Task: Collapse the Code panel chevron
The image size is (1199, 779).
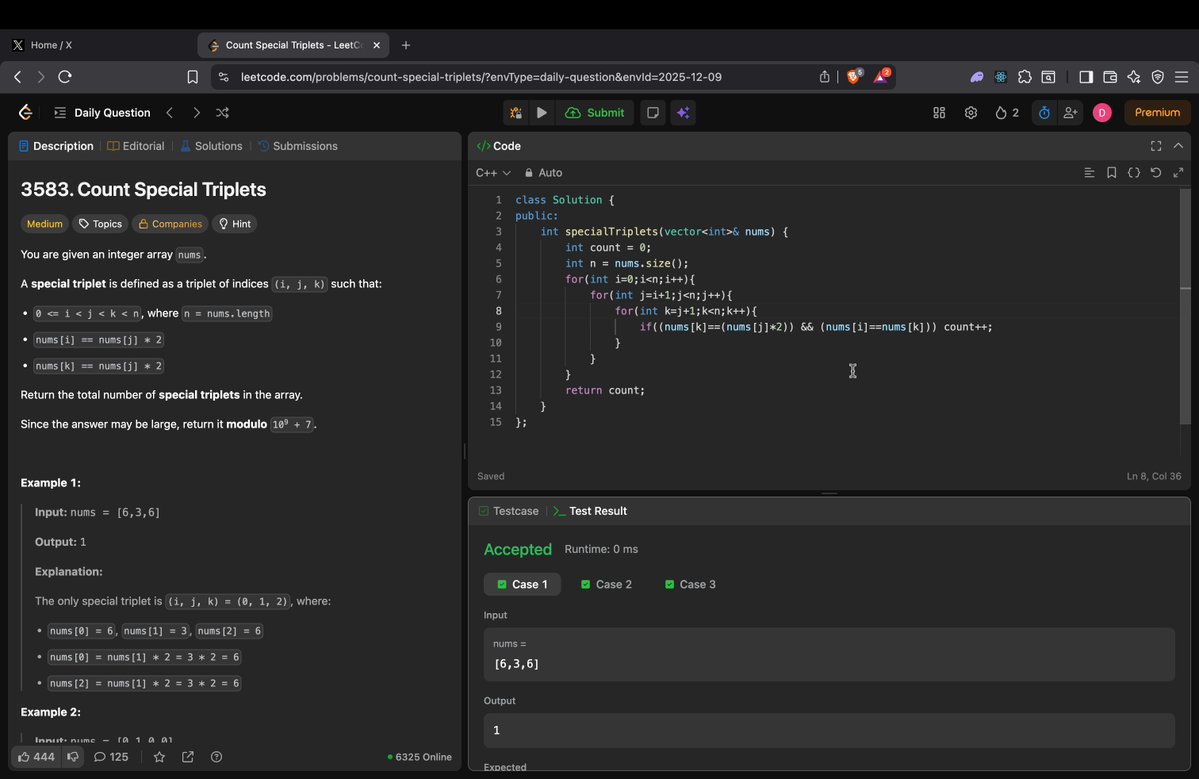Action: click(x=1178, y=146)
